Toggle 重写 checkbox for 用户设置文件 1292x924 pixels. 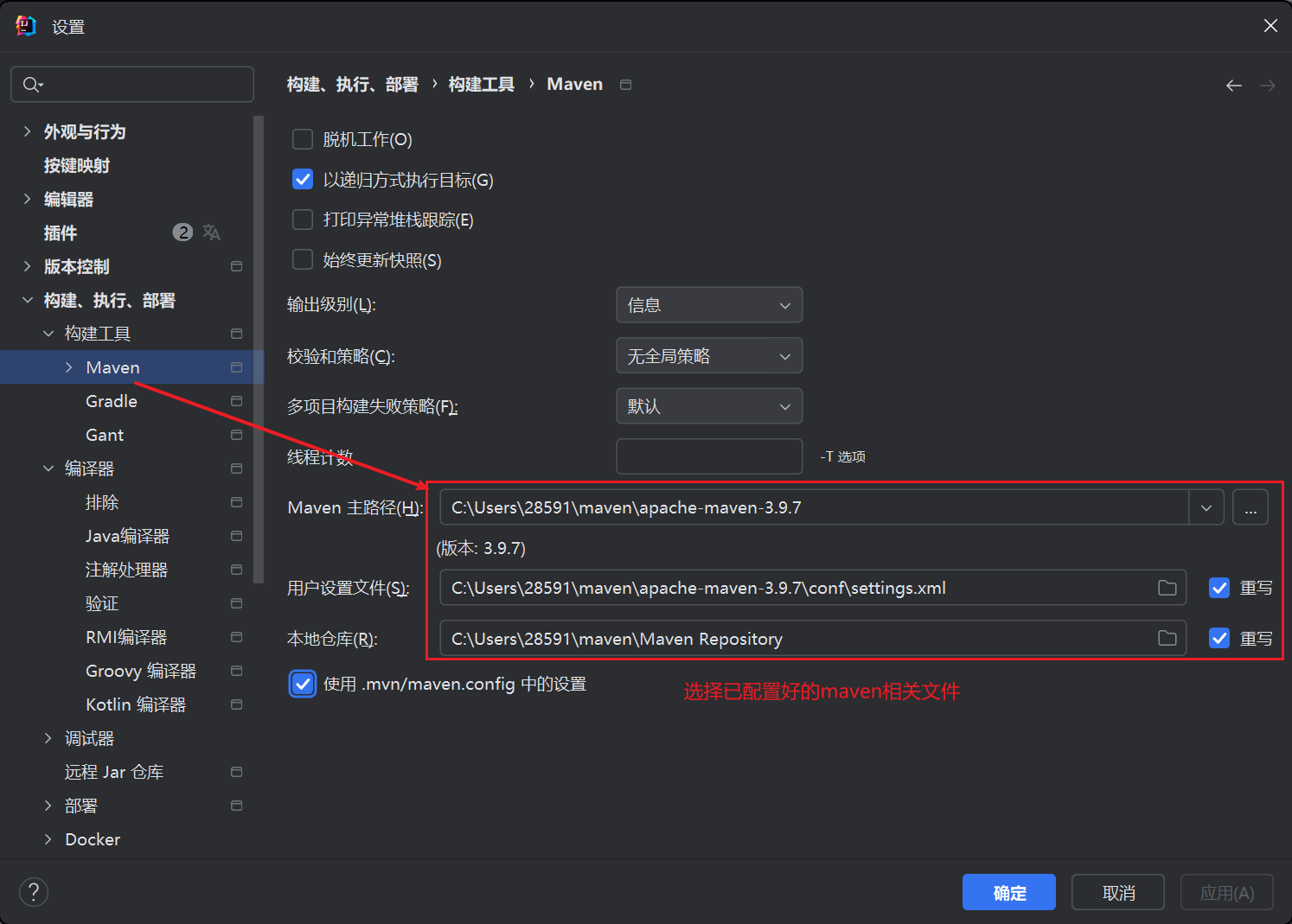pyautogui.click(x=1219, y=588)
